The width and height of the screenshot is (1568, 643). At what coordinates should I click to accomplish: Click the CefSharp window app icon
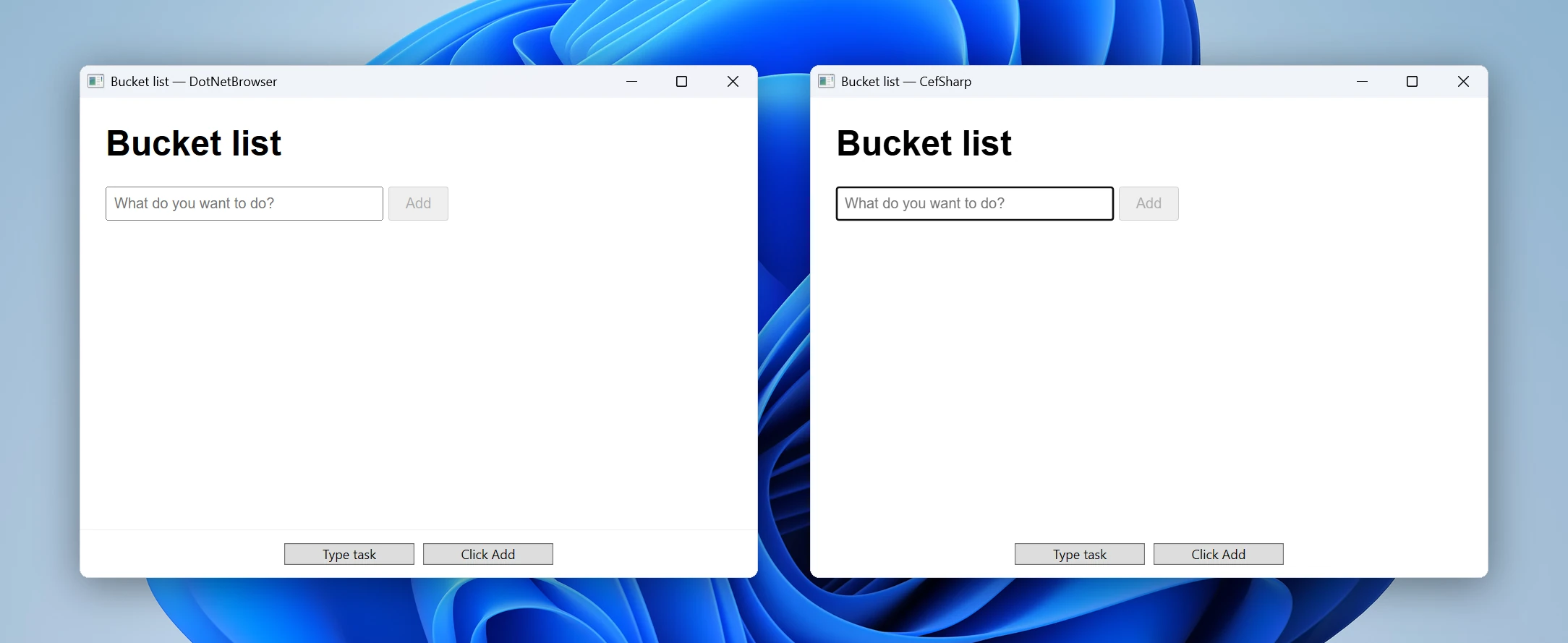[826, 81]
